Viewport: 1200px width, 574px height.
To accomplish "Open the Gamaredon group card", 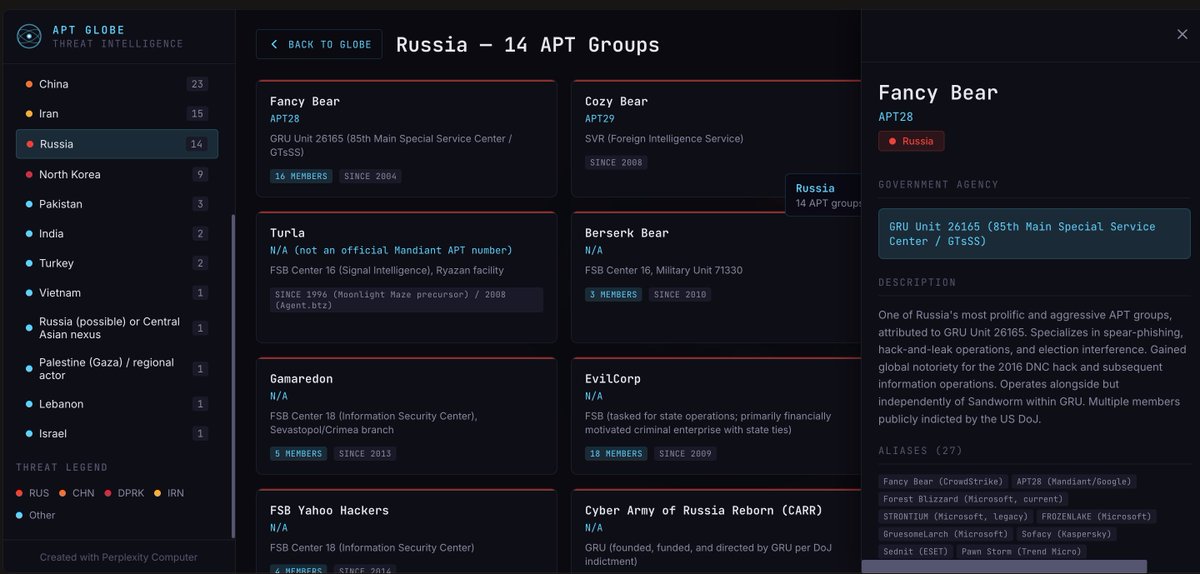I will [x=406, y=416].
